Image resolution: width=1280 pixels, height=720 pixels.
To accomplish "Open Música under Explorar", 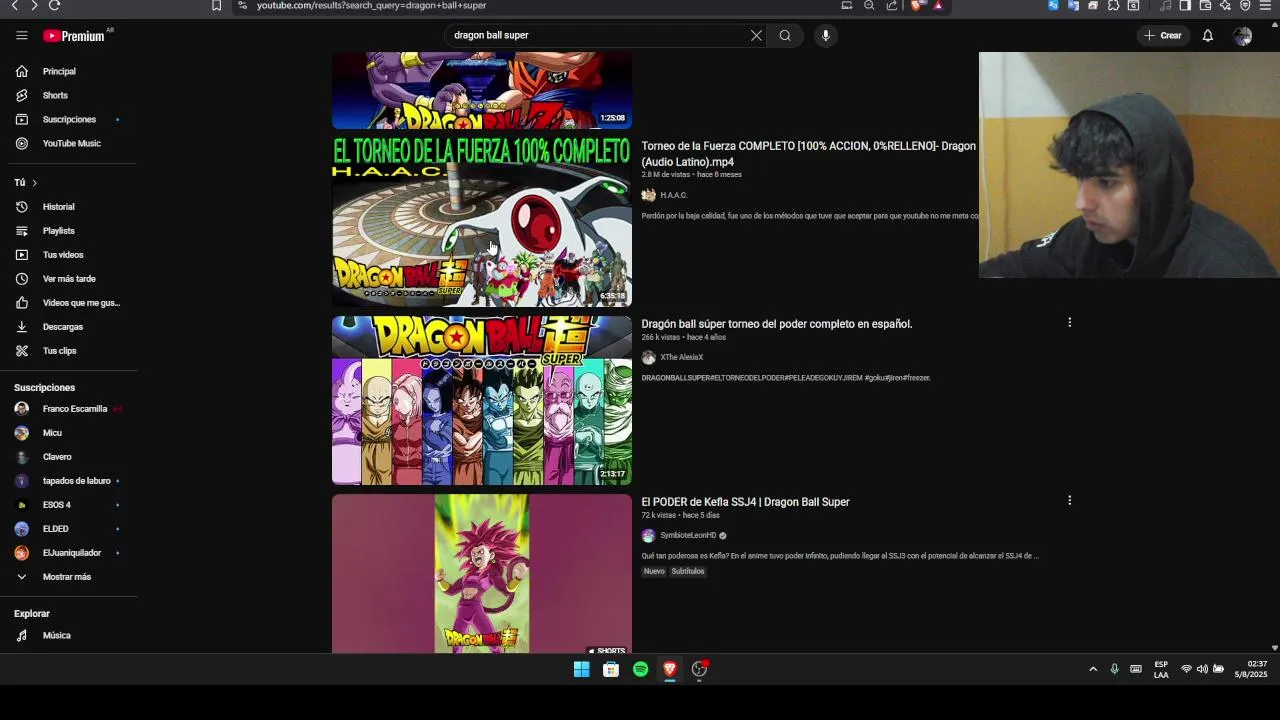I will pos(56,636).
